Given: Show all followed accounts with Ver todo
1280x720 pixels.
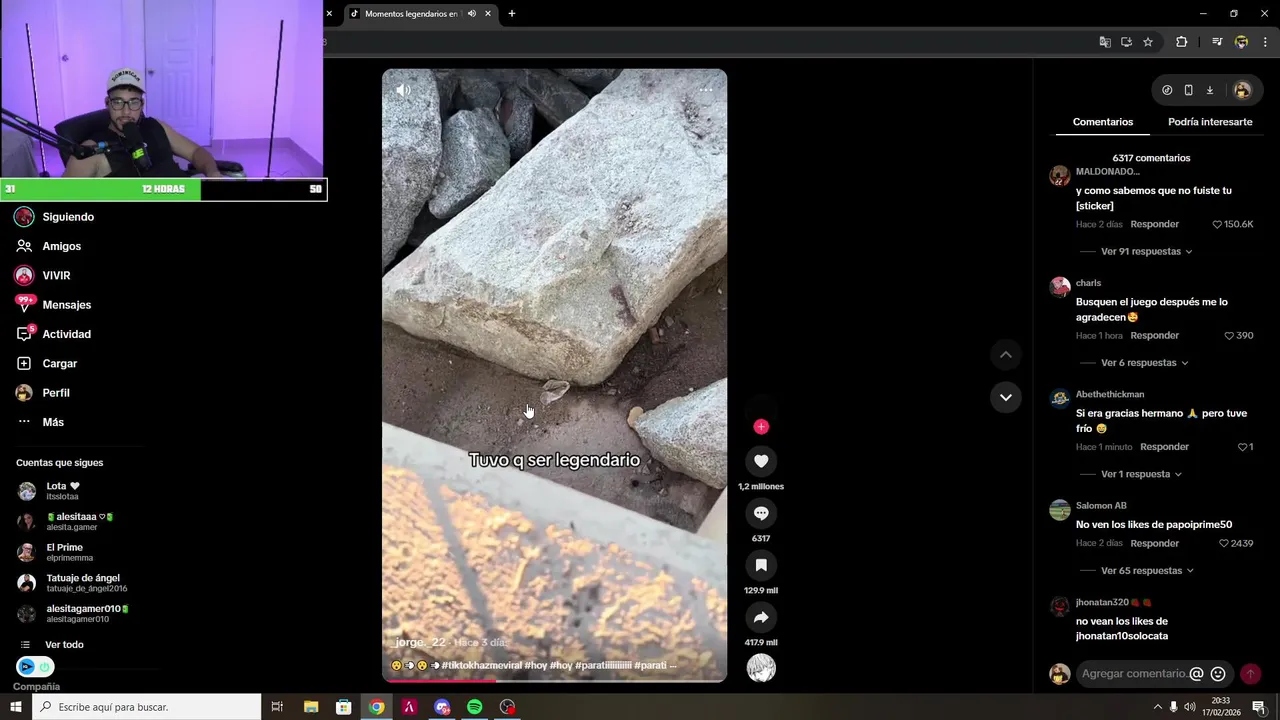Looking at the screenshot, I should pyautogui.click(x=64, y=645).
